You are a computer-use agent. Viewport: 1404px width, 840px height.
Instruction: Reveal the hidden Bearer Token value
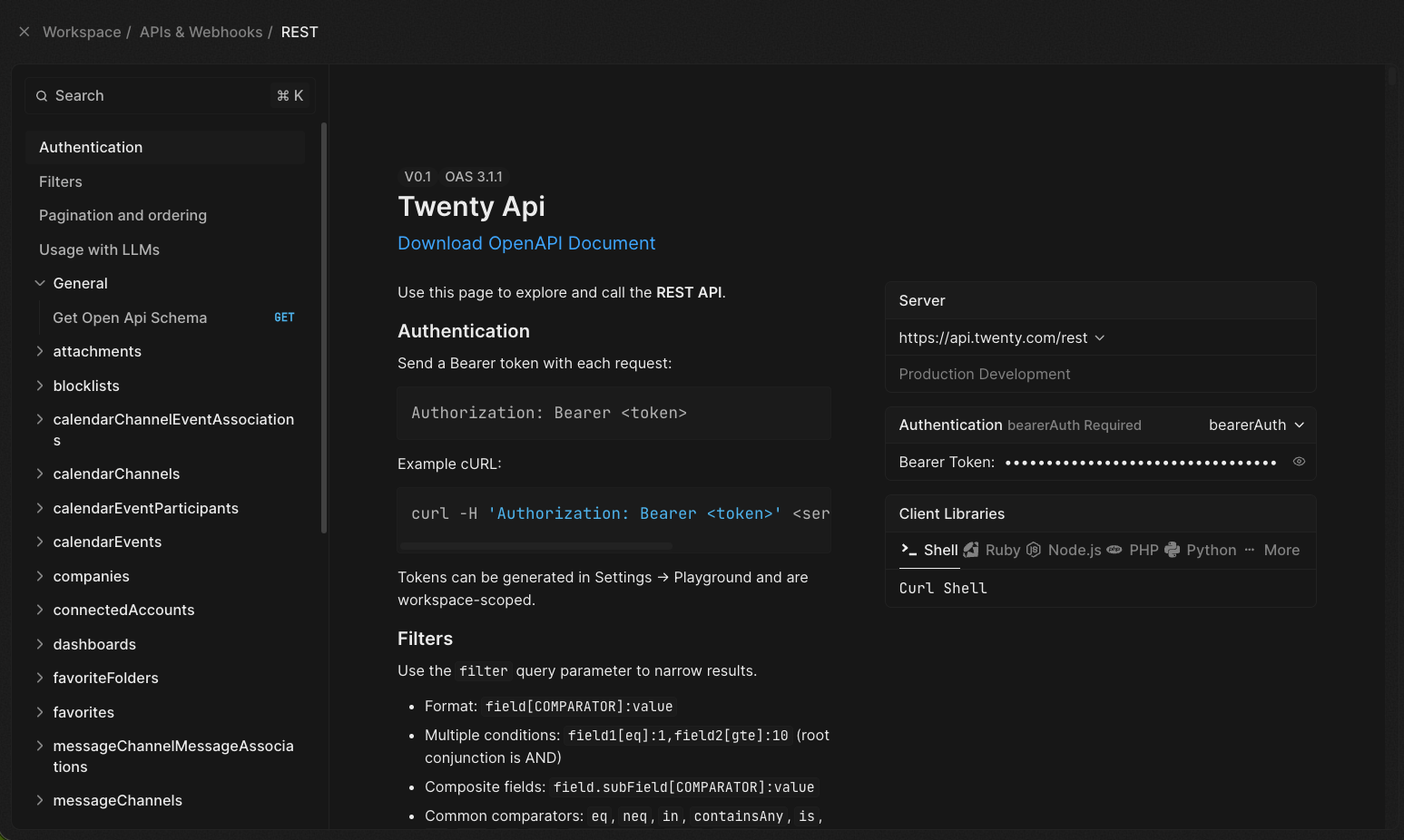(1299, 461)
